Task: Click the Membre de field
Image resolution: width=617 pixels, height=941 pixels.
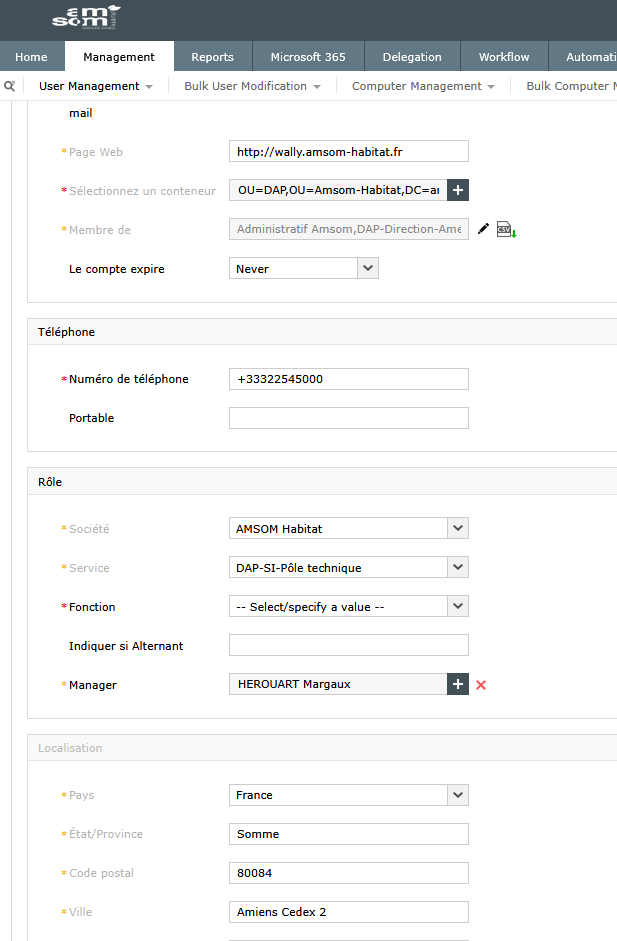Action: point(349,229)
